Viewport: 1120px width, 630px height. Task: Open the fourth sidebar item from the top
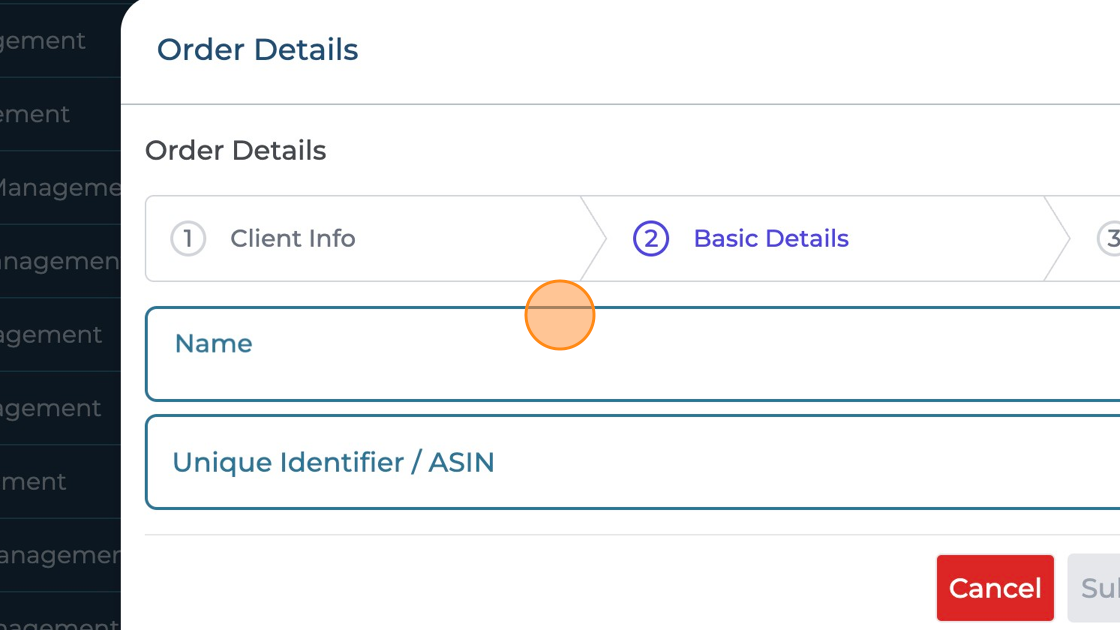point(58,262)
